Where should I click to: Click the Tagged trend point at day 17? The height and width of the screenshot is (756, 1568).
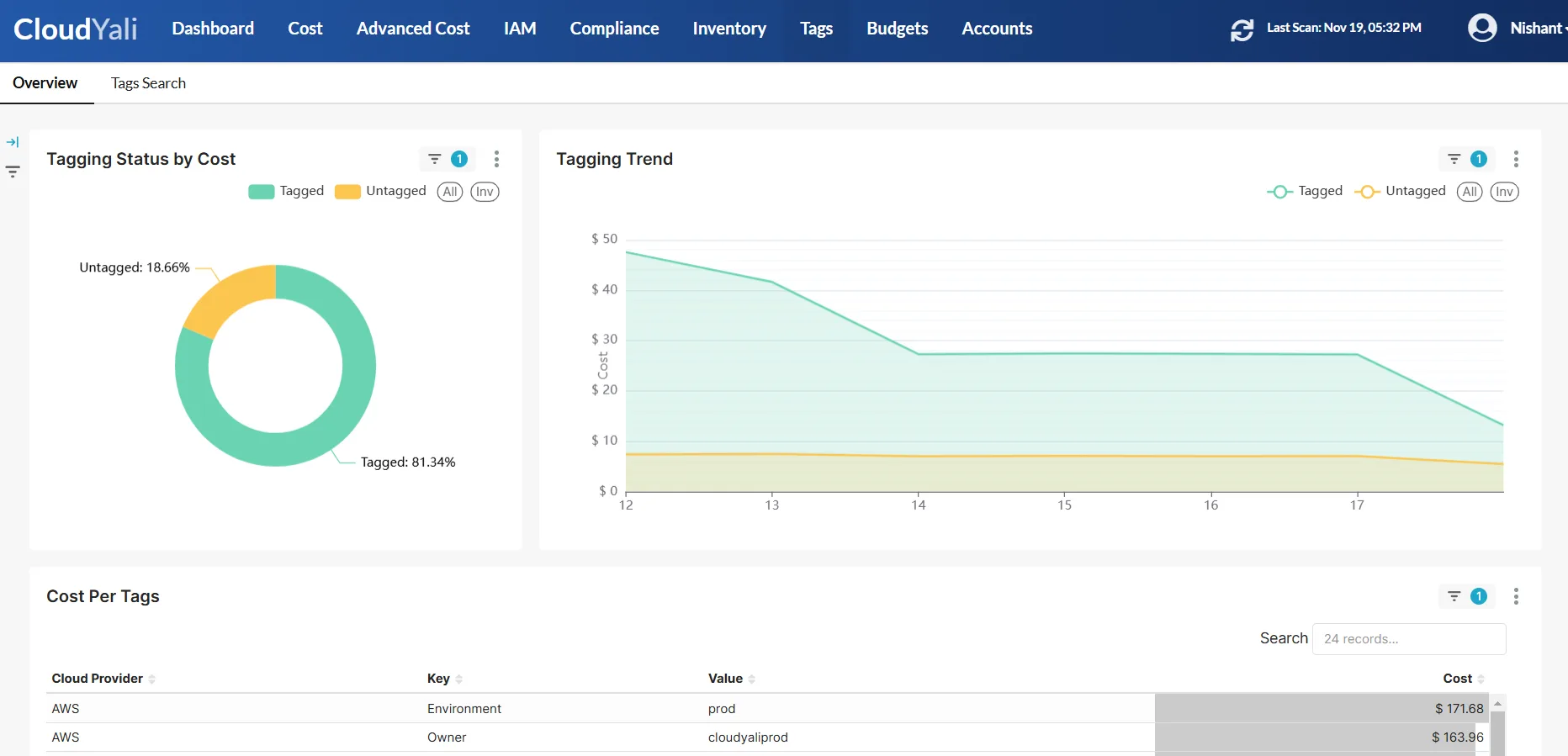pos(1357,354)
